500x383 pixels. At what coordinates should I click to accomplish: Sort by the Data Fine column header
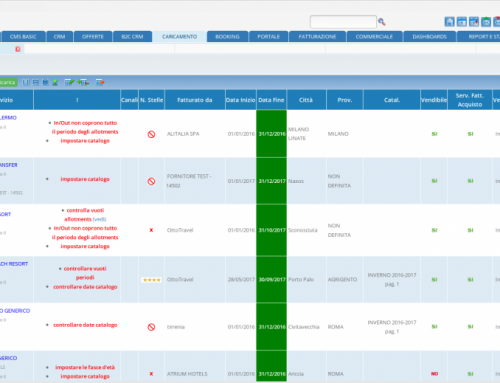pos(271,100)
